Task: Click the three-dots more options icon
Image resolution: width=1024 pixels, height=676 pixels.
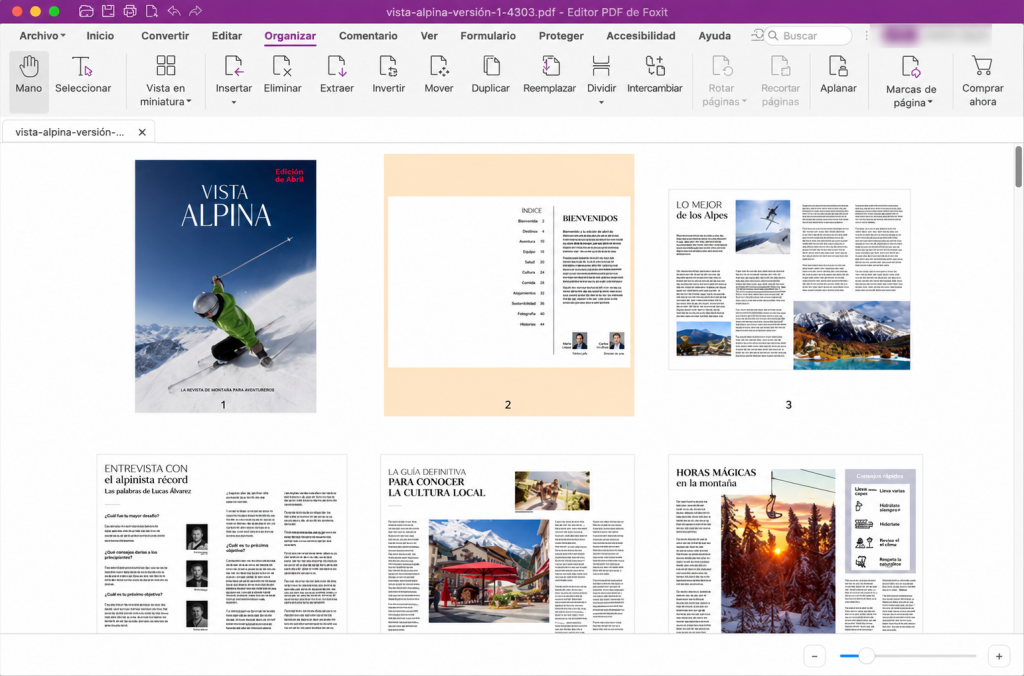Action: click(867, 36)
